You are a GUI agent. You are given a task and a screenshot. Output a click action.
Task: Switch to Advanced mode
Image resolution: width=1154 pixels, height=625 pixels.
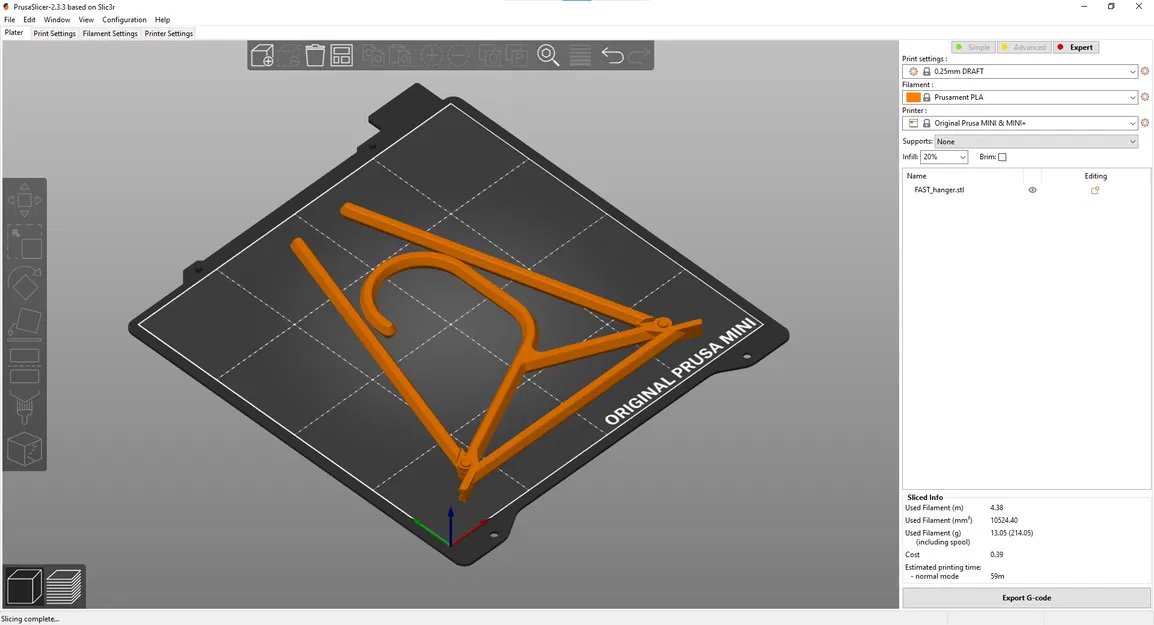[x=1024, y=47]
